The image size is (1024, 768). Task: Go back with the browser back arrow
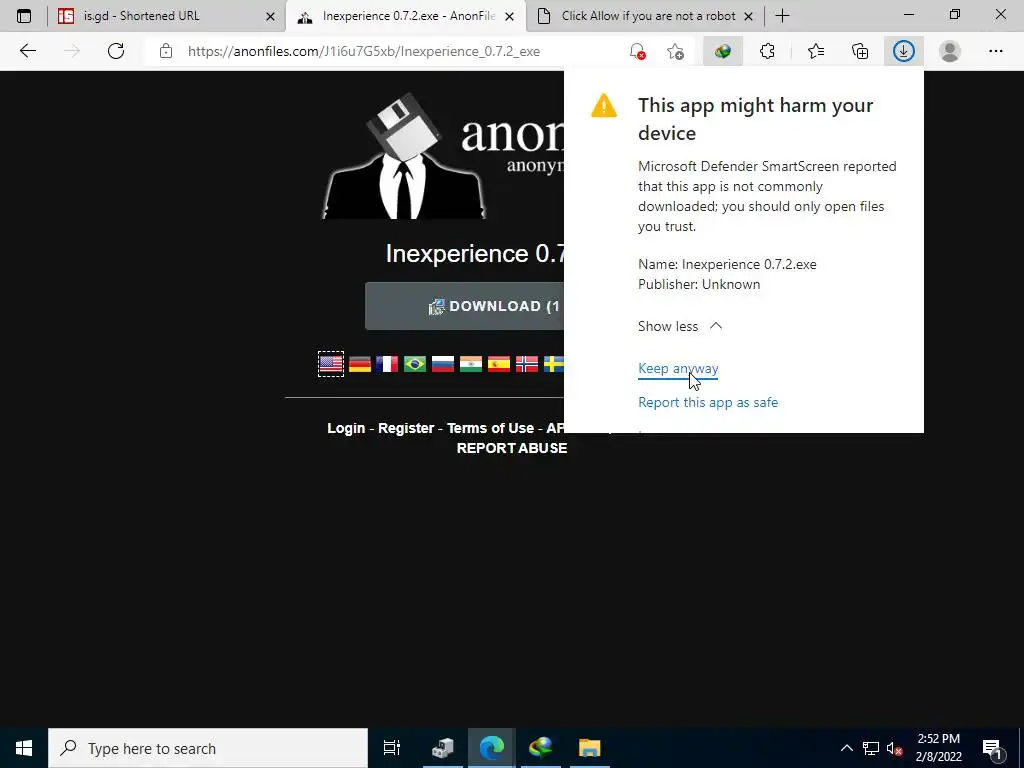tap(27, 51)
